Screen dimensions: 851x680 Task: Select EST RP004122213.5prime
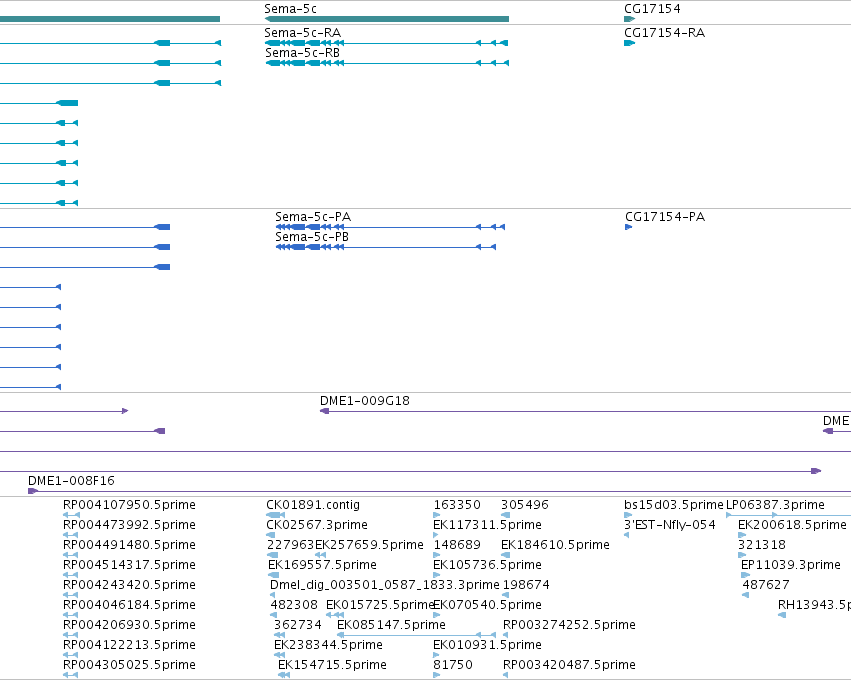tap(129, 645)
